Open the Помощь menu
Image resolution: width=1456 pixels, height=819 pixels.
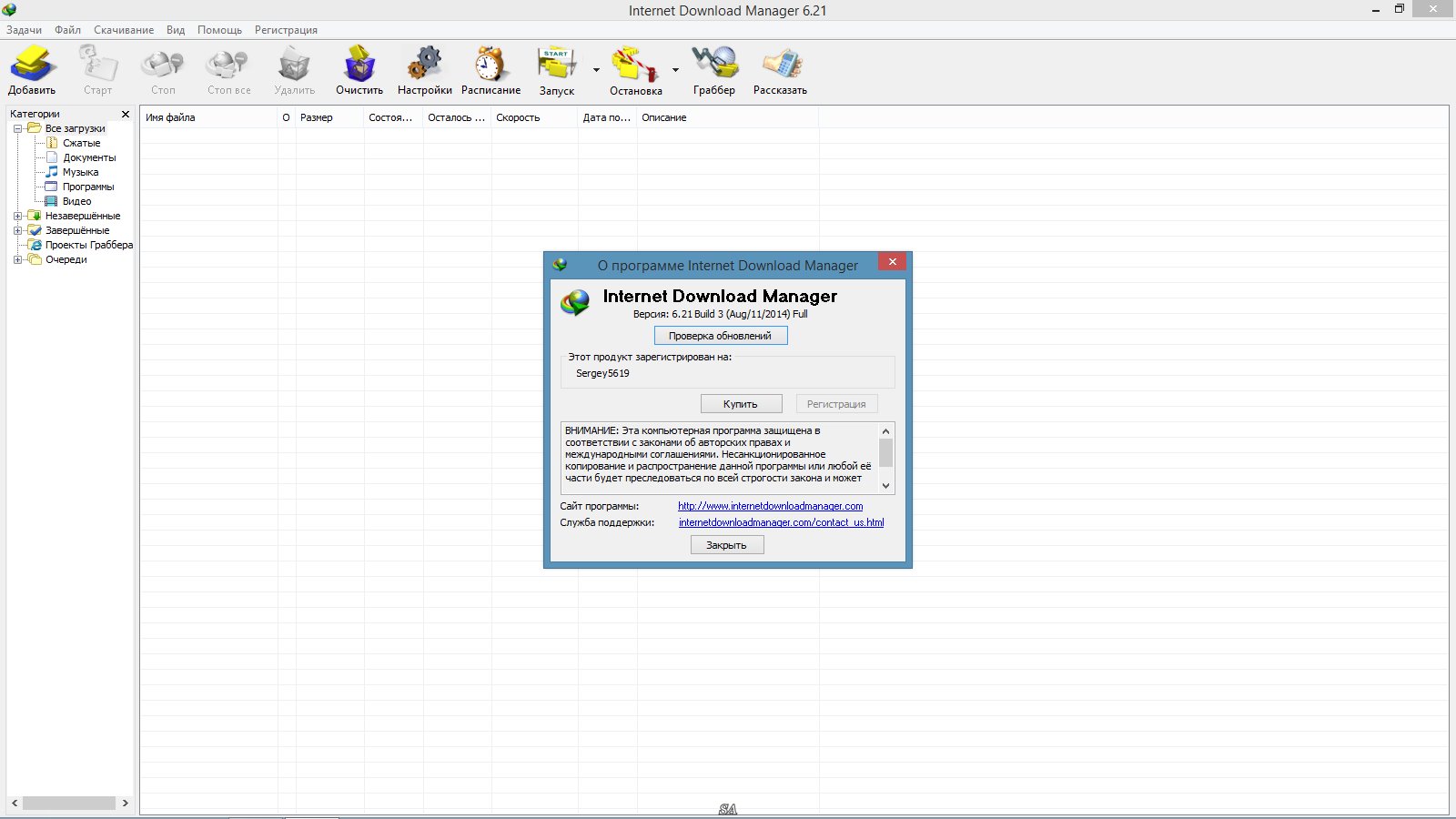click(x=219, y=30)
